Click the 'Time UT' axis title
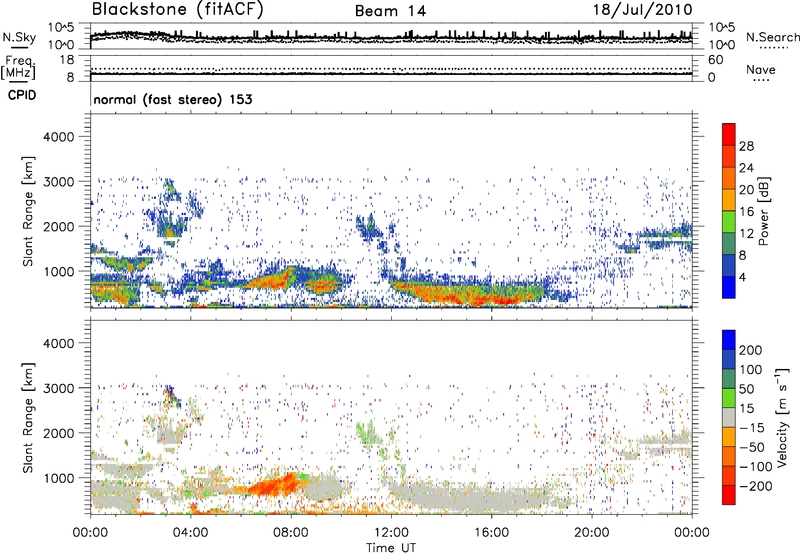 point(391,548)
